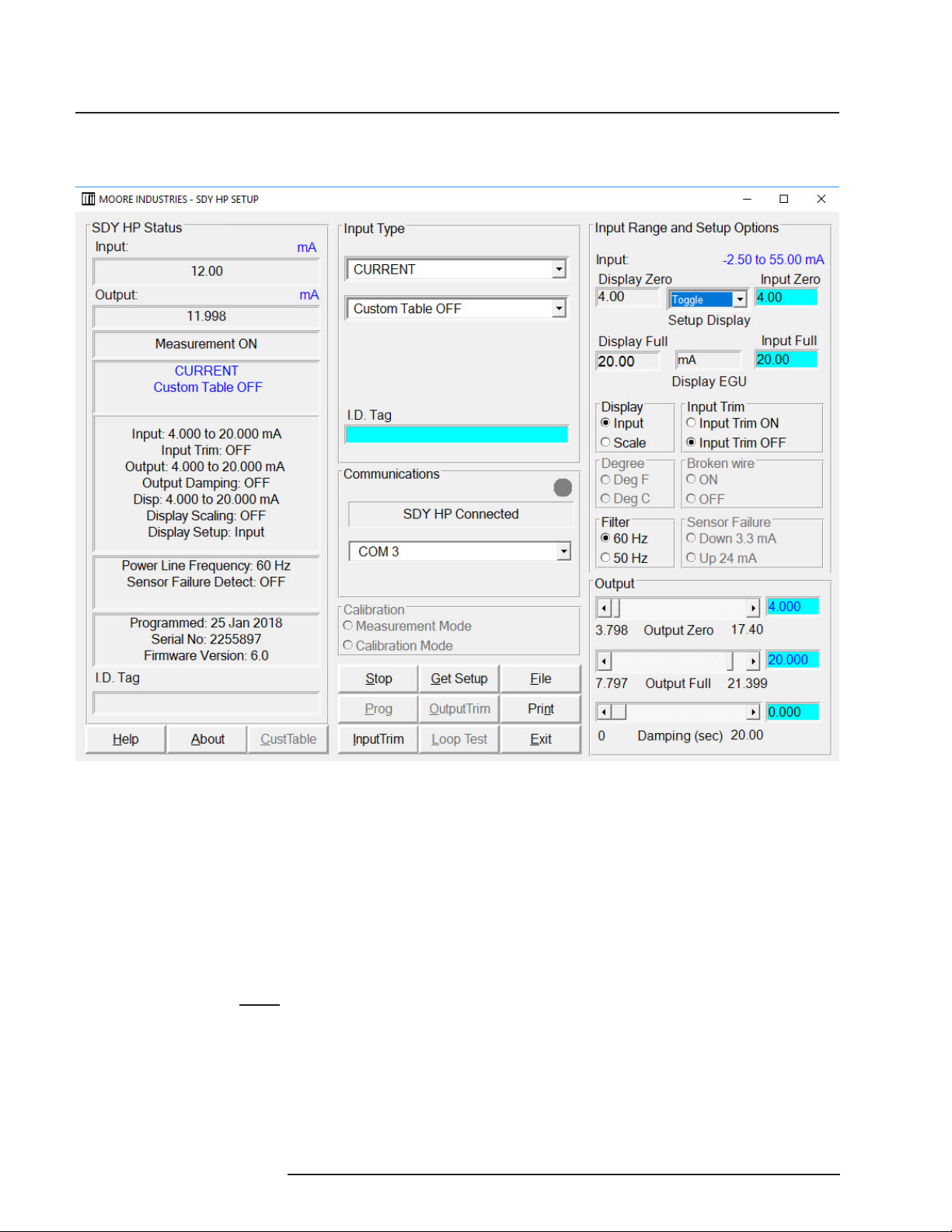952x1232 pixels.
Task: Open the Help button
Action: (126, 739)
